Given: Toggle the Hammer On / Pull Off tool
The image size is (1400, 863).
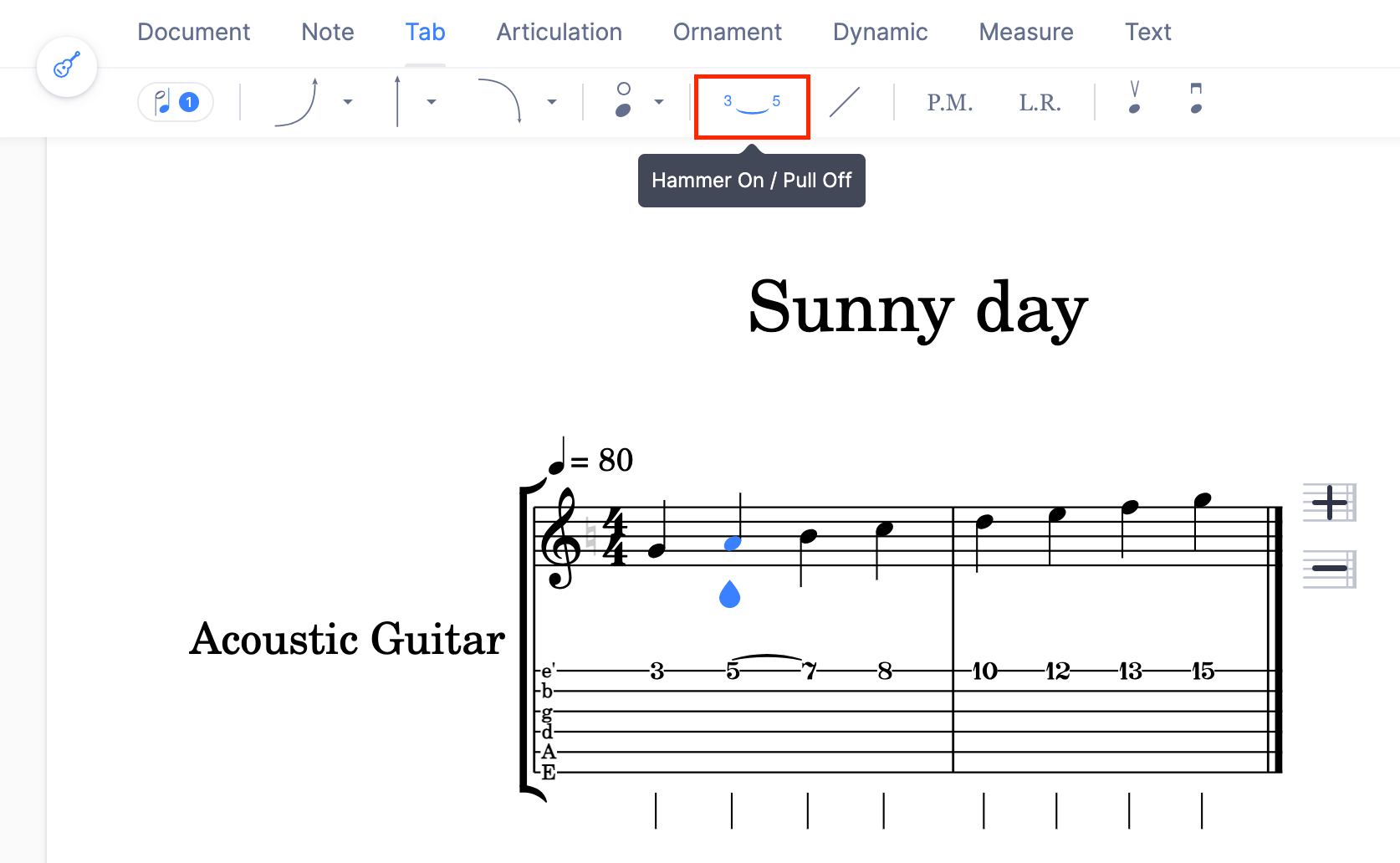Looking at the screenshot, I should click(x=752, y=106).
